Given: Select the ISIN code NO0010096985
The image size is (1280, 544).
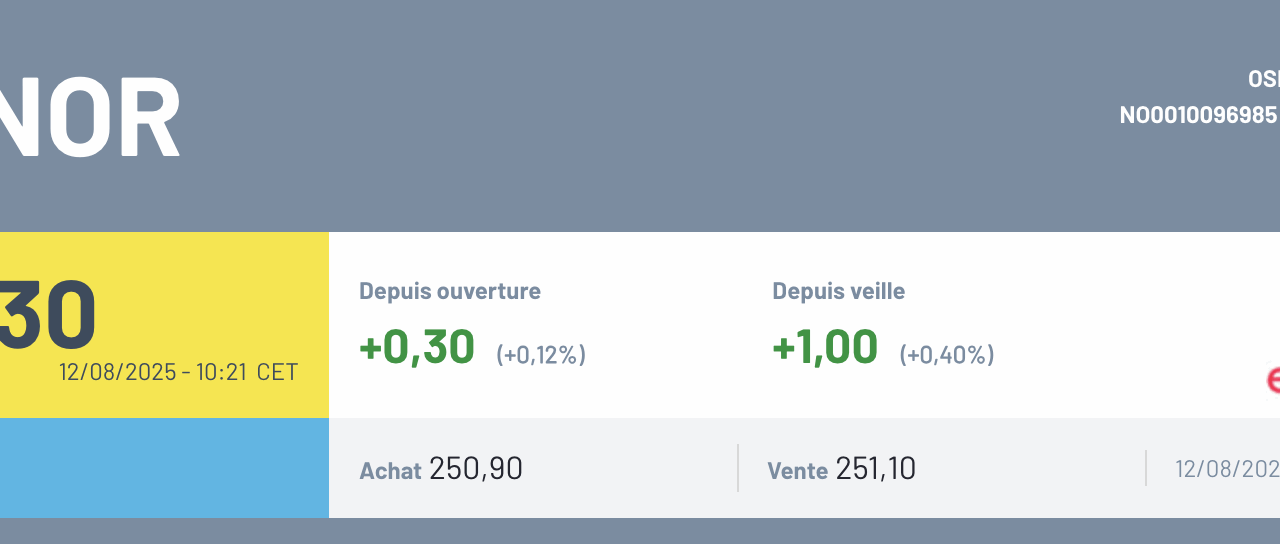Looking at the screenshot, I should click(1198, 115).
